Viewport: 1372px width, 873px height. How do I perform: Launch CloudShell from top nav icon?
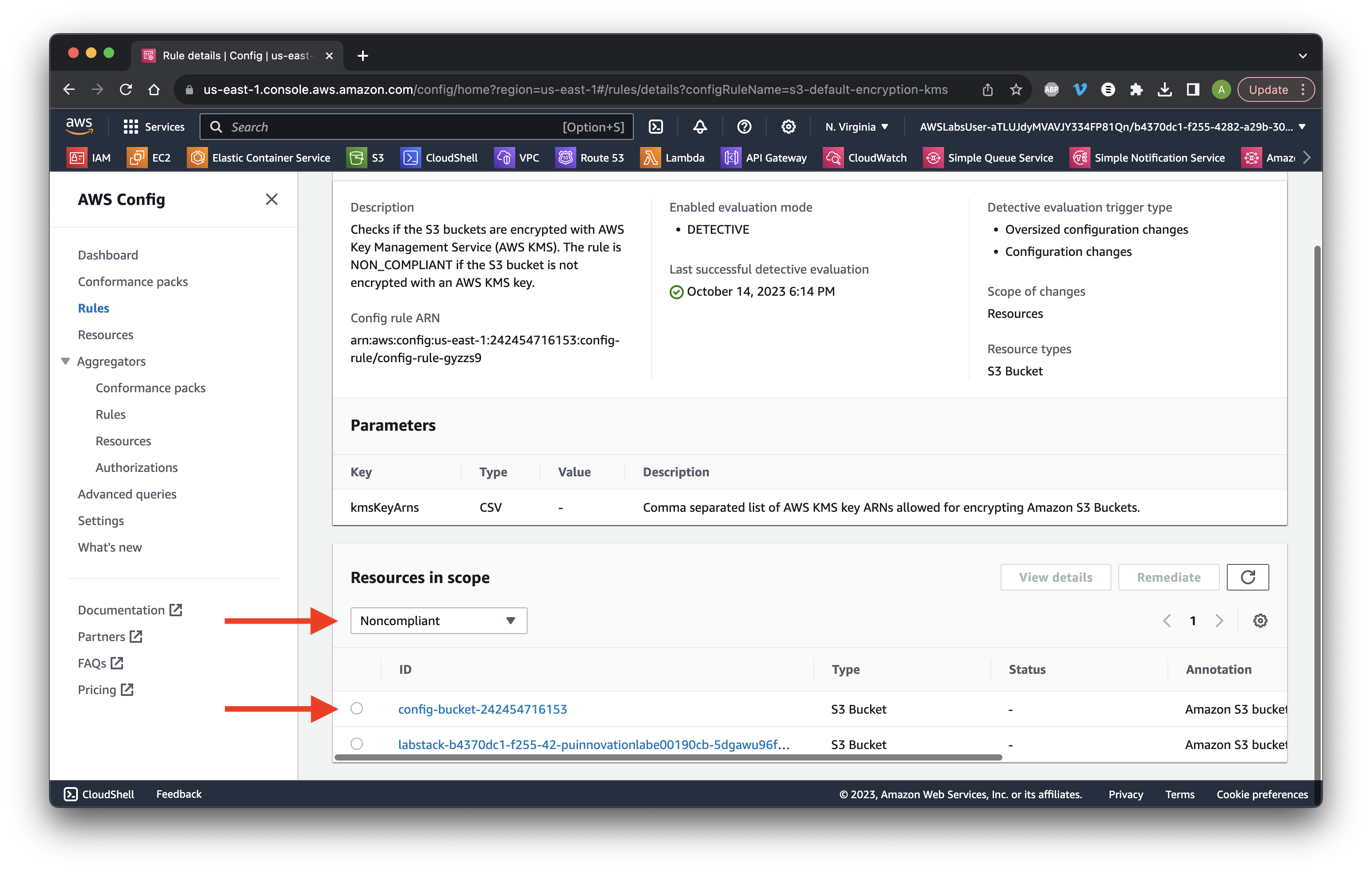coord(656,127)
